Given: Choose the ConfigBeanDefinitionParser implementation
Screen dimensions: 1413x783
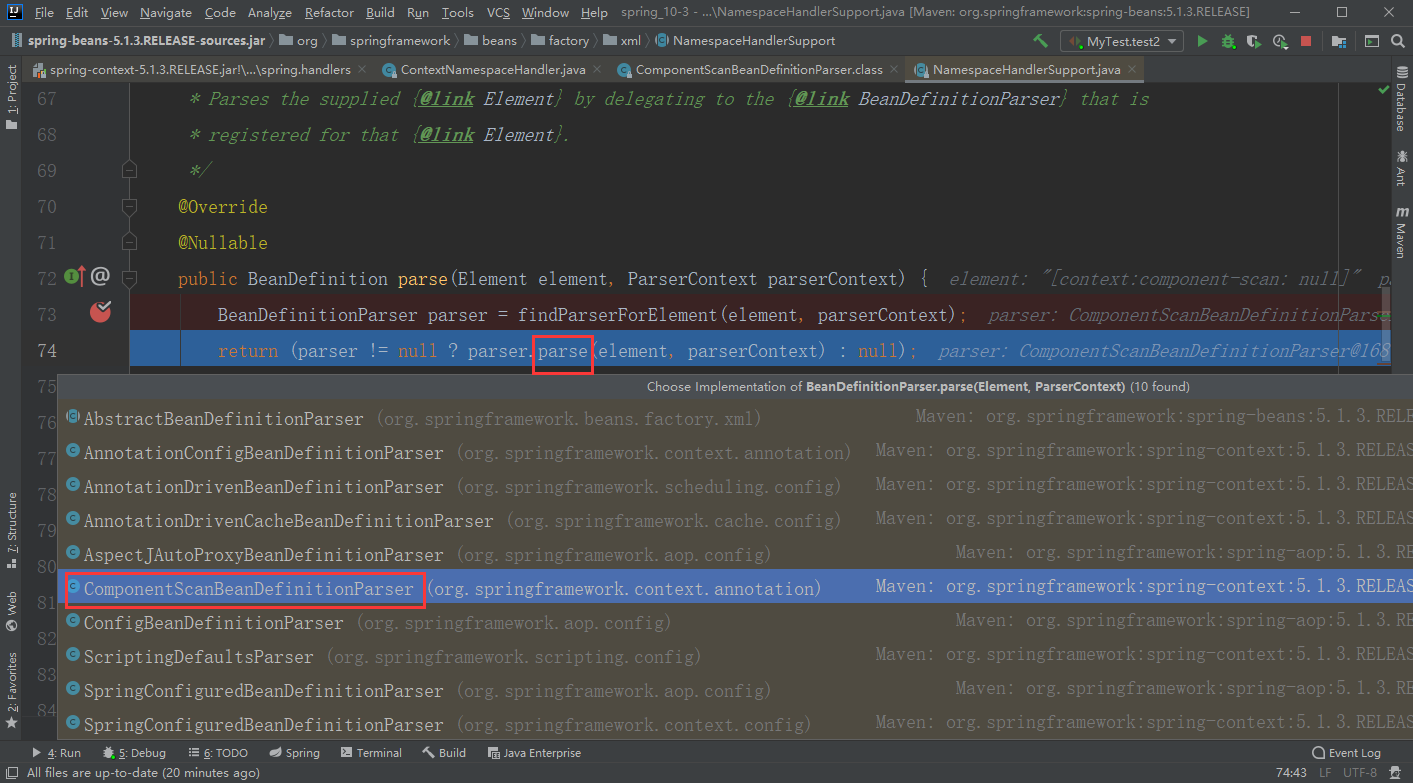Looking at the screenshot, I should (x=735, y=623).
